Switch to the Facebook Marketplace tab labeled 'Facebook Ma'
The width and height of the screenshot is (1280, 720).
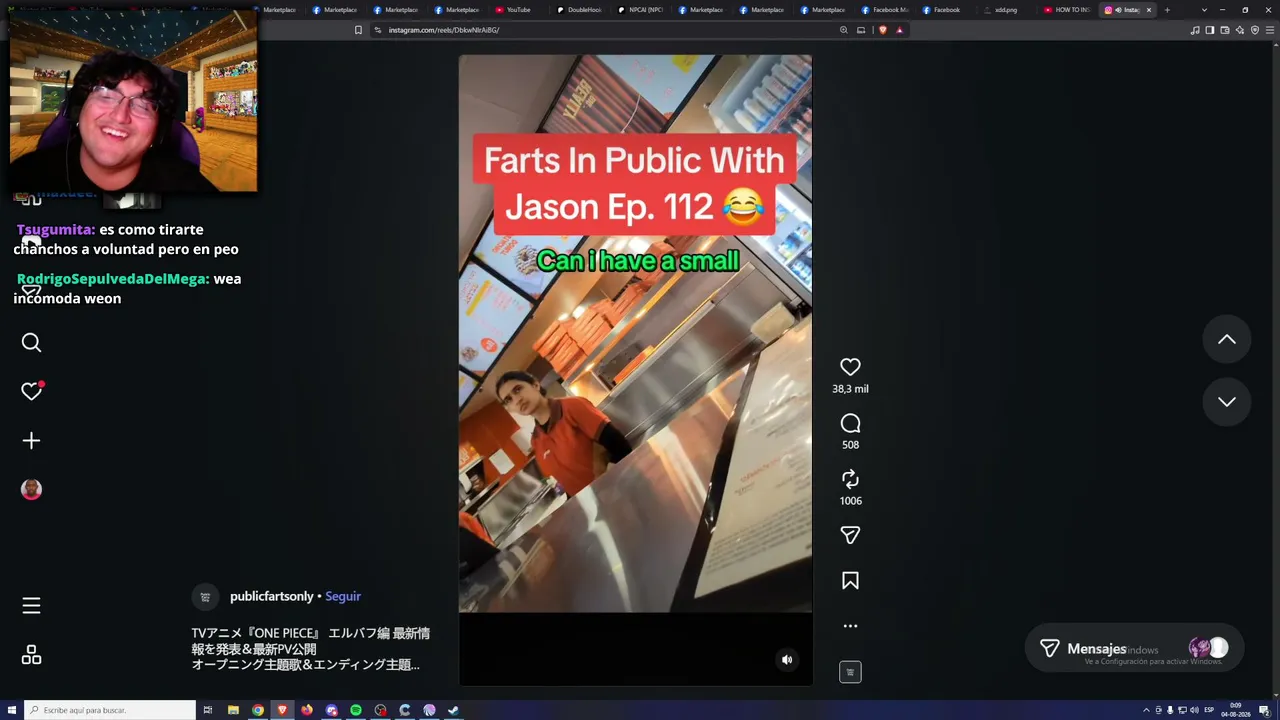884,10
